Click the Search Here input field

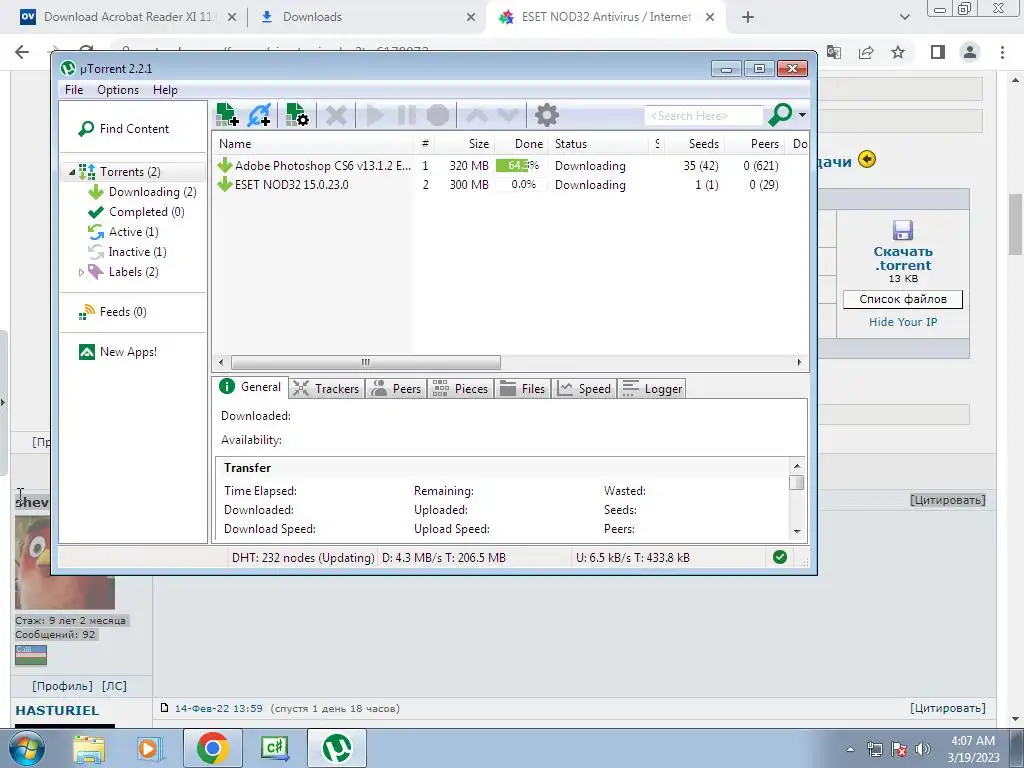(x=703, y=116)
